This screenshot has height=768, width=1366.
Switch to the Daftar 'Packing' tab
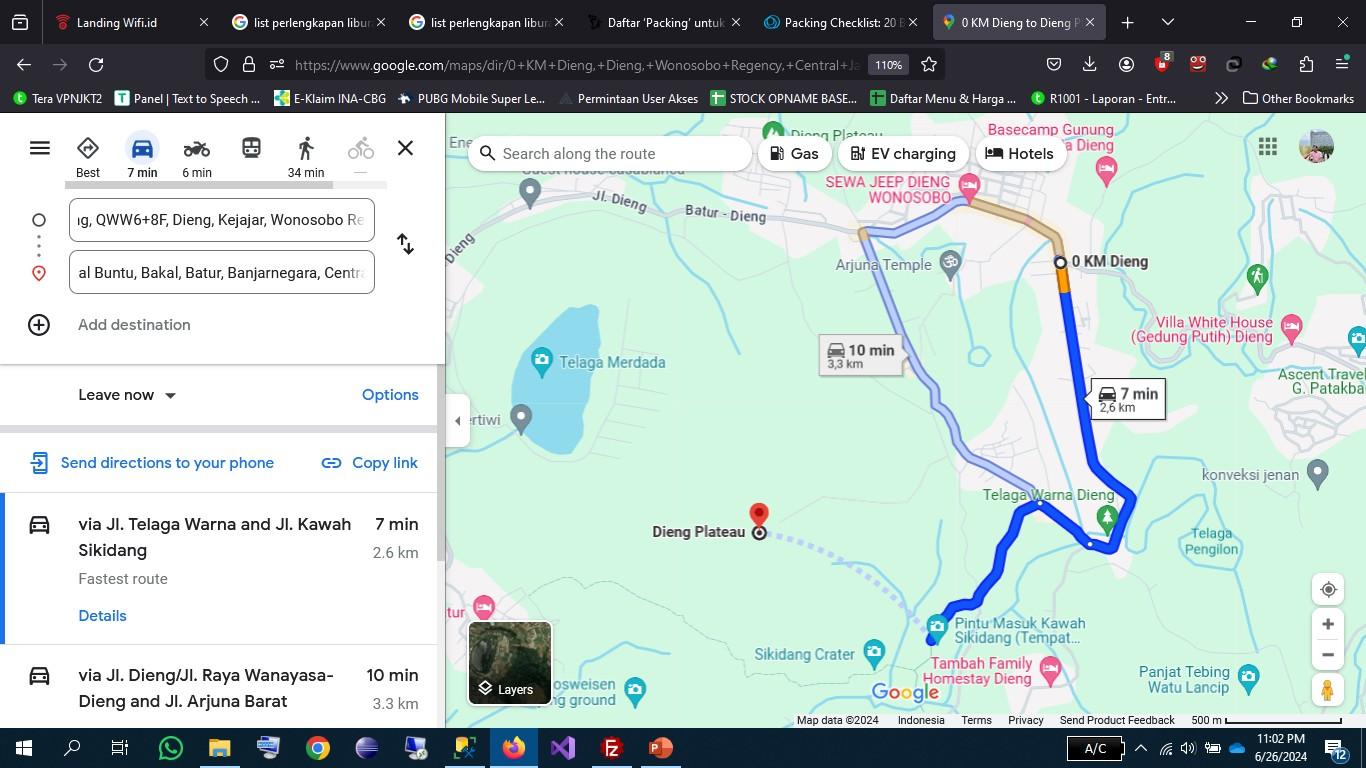pos(664,22)
